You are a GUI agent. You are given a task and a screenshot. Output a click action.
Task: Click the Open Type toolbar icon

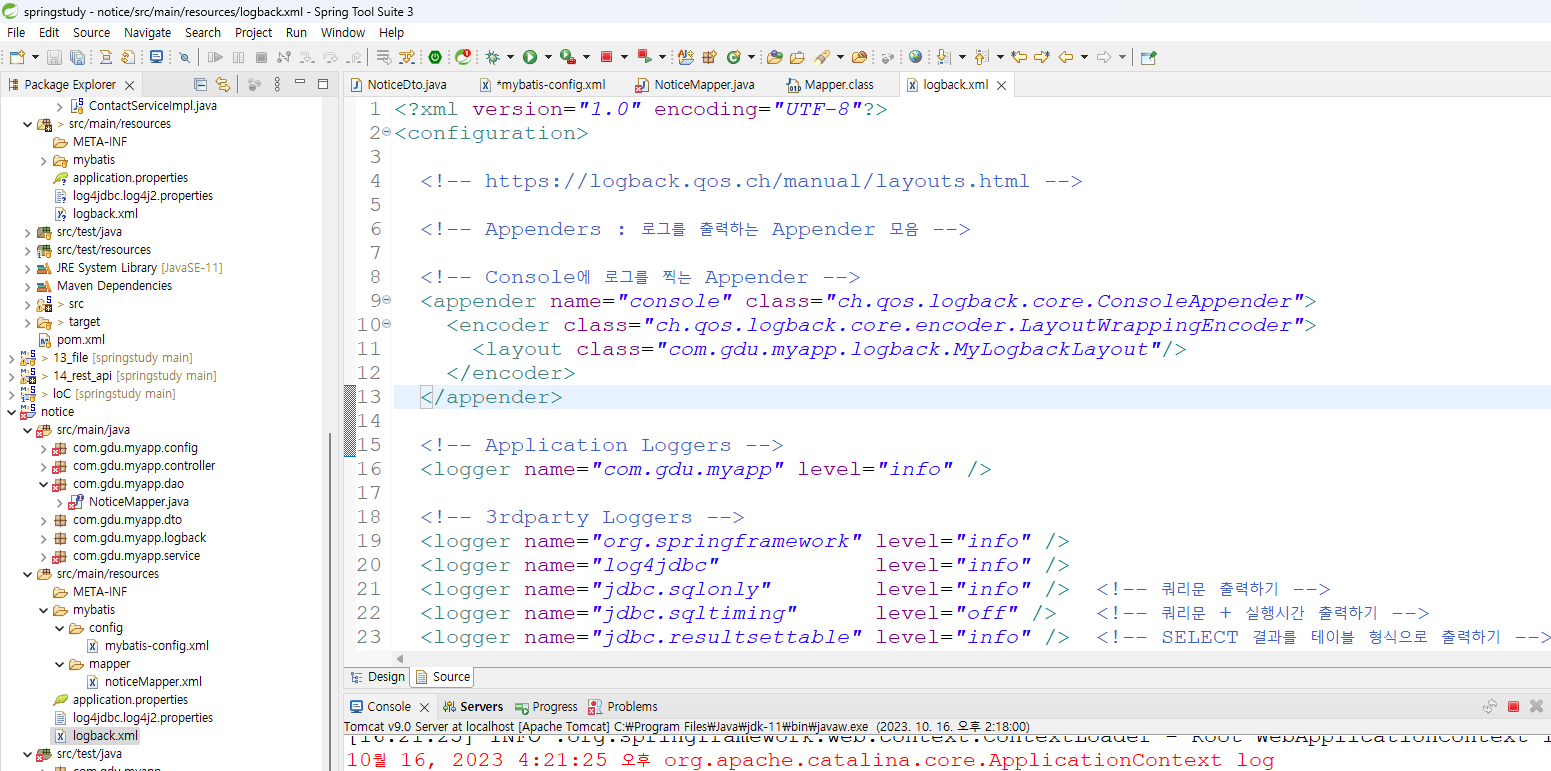tap(776, 57)
